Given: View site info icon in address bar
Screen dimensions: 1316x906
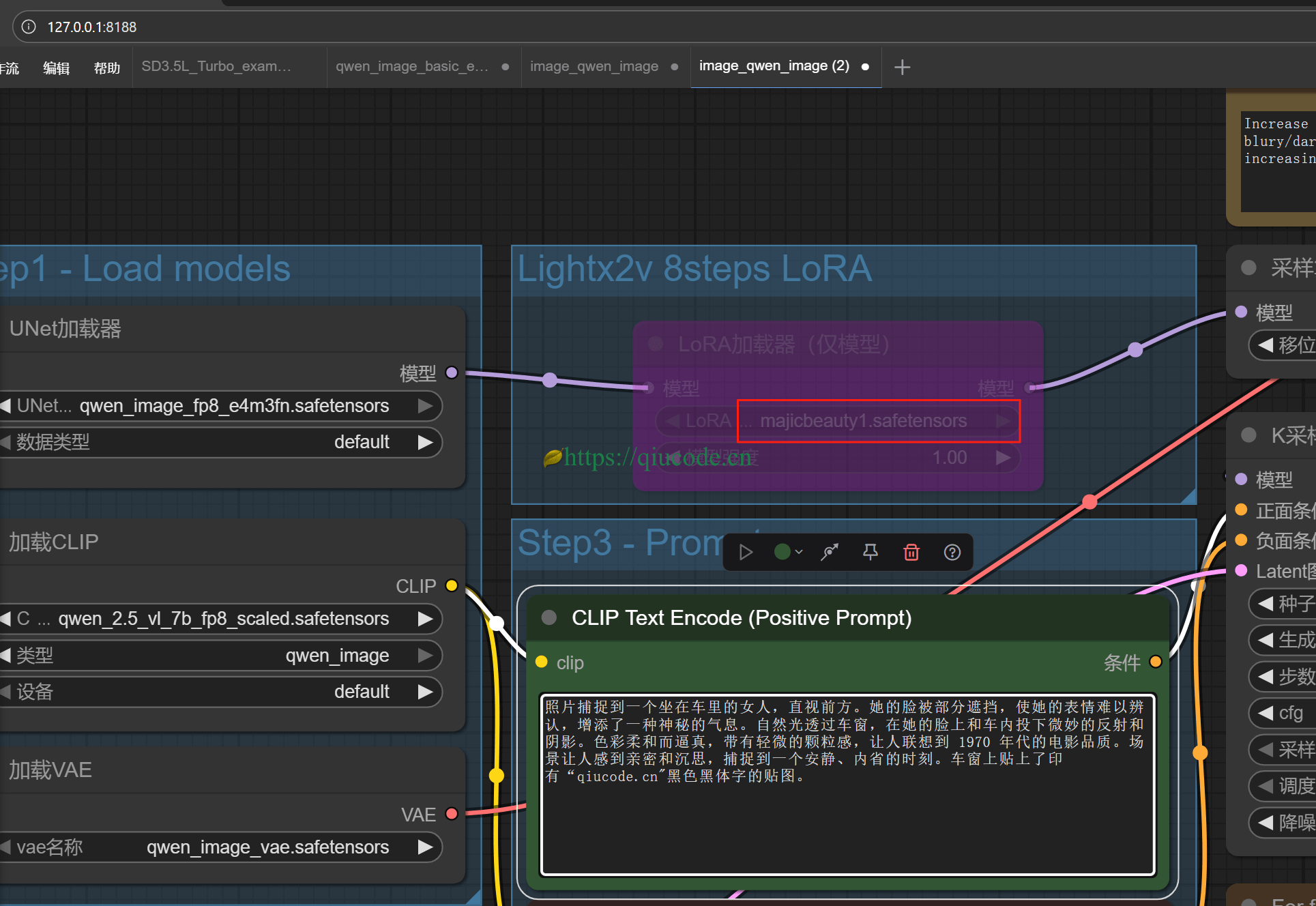Looking at the screenshot, I should point(29,27).
